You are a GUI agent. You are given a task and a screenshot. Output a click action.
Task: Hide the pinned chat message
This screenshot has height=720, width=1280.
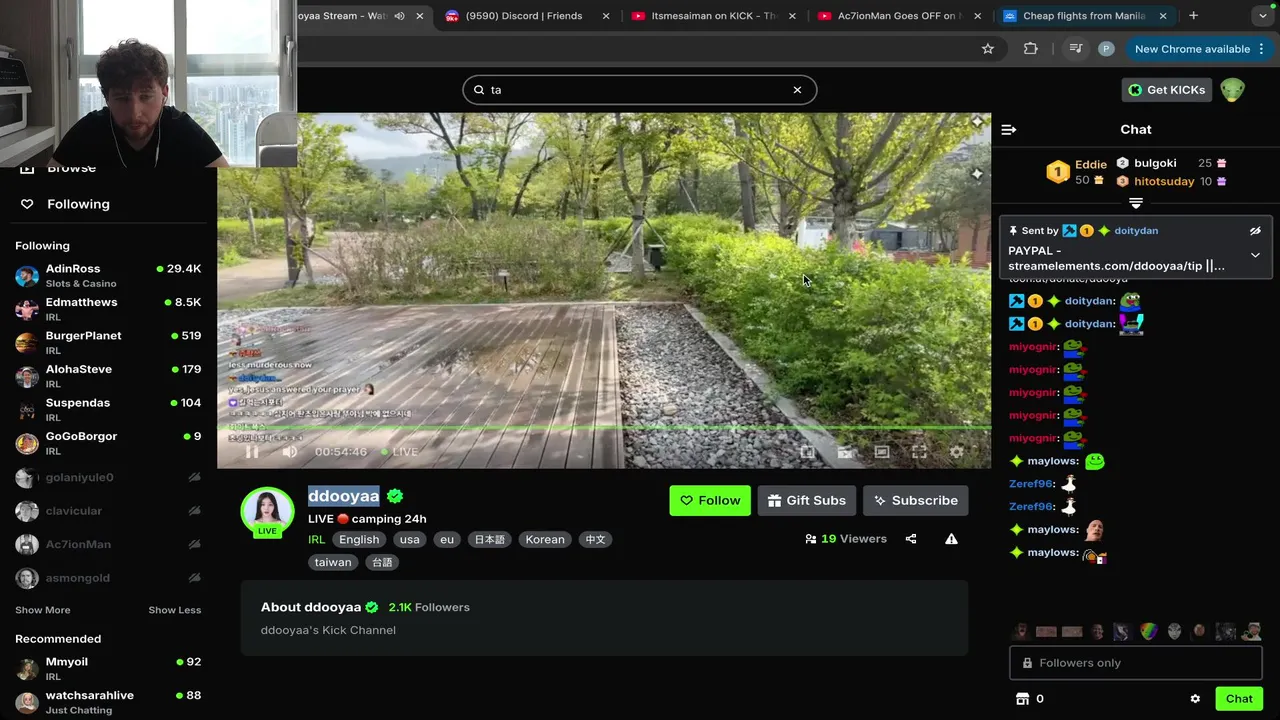click(1255, 231)
